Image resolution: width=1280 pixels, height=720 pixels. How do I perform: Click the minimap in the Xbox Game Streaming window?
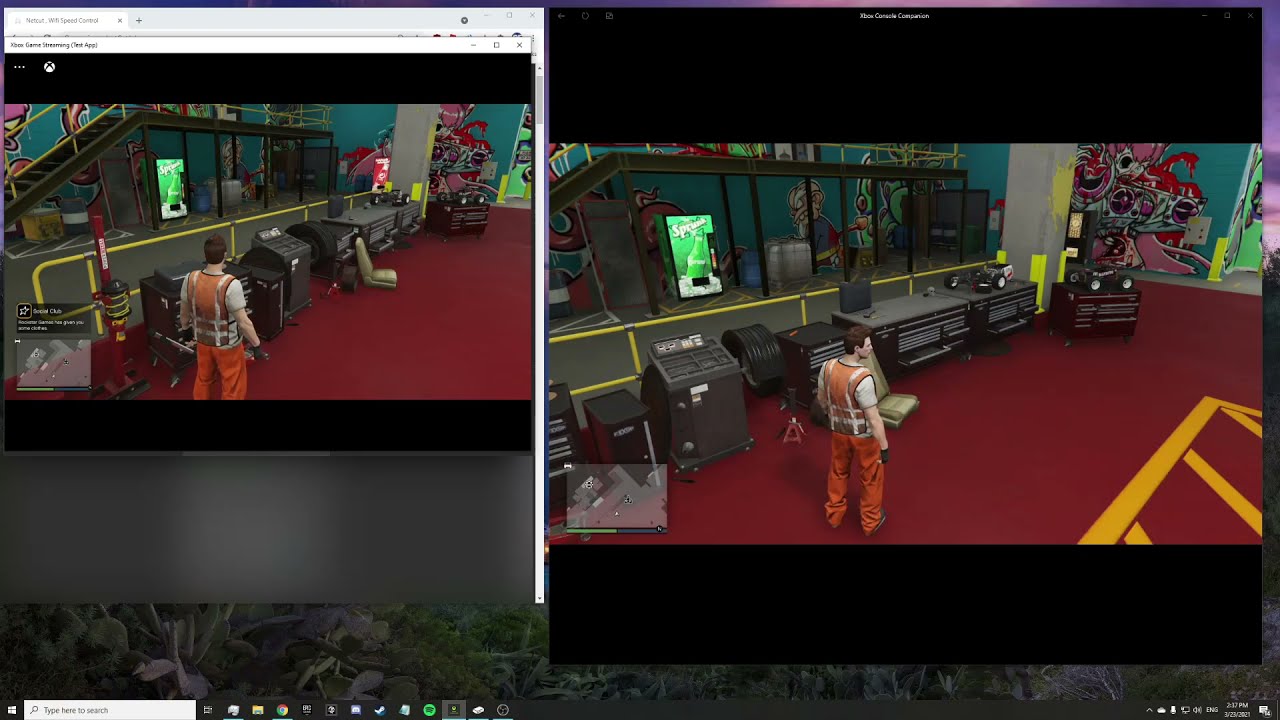click(54, 364)
